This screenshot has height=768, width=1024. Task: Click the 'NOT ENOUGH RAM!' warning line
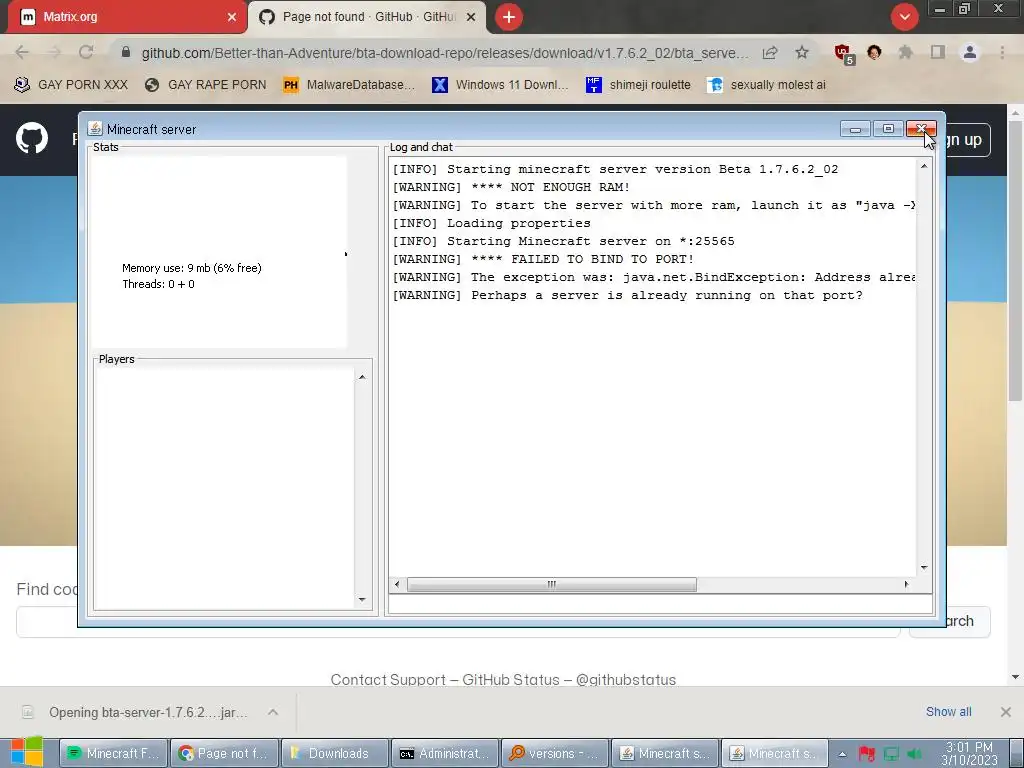(511, 187)
